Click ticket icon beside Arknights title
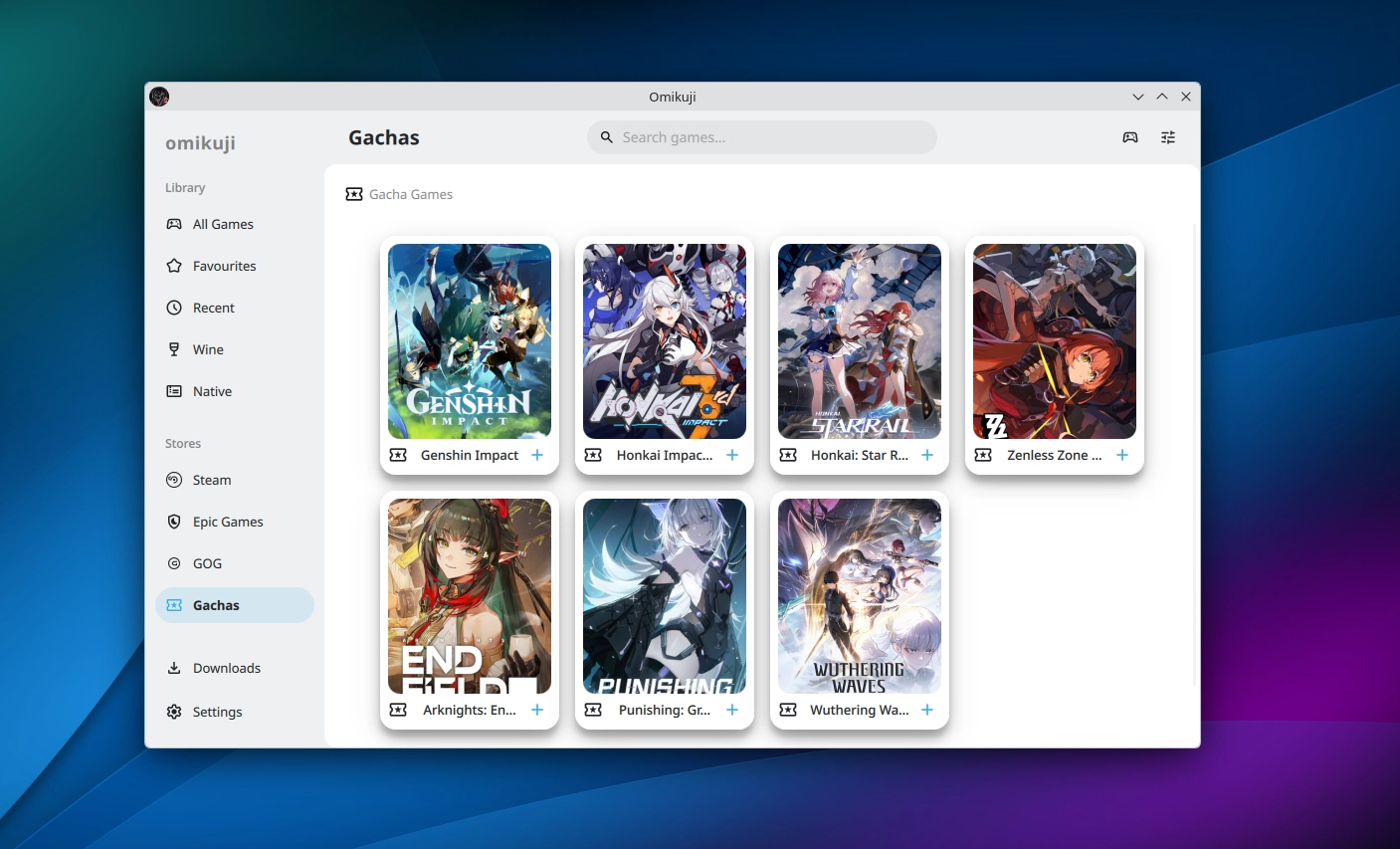The width and height of the screenshot is (1400, 849). click(x=398, y=710)
